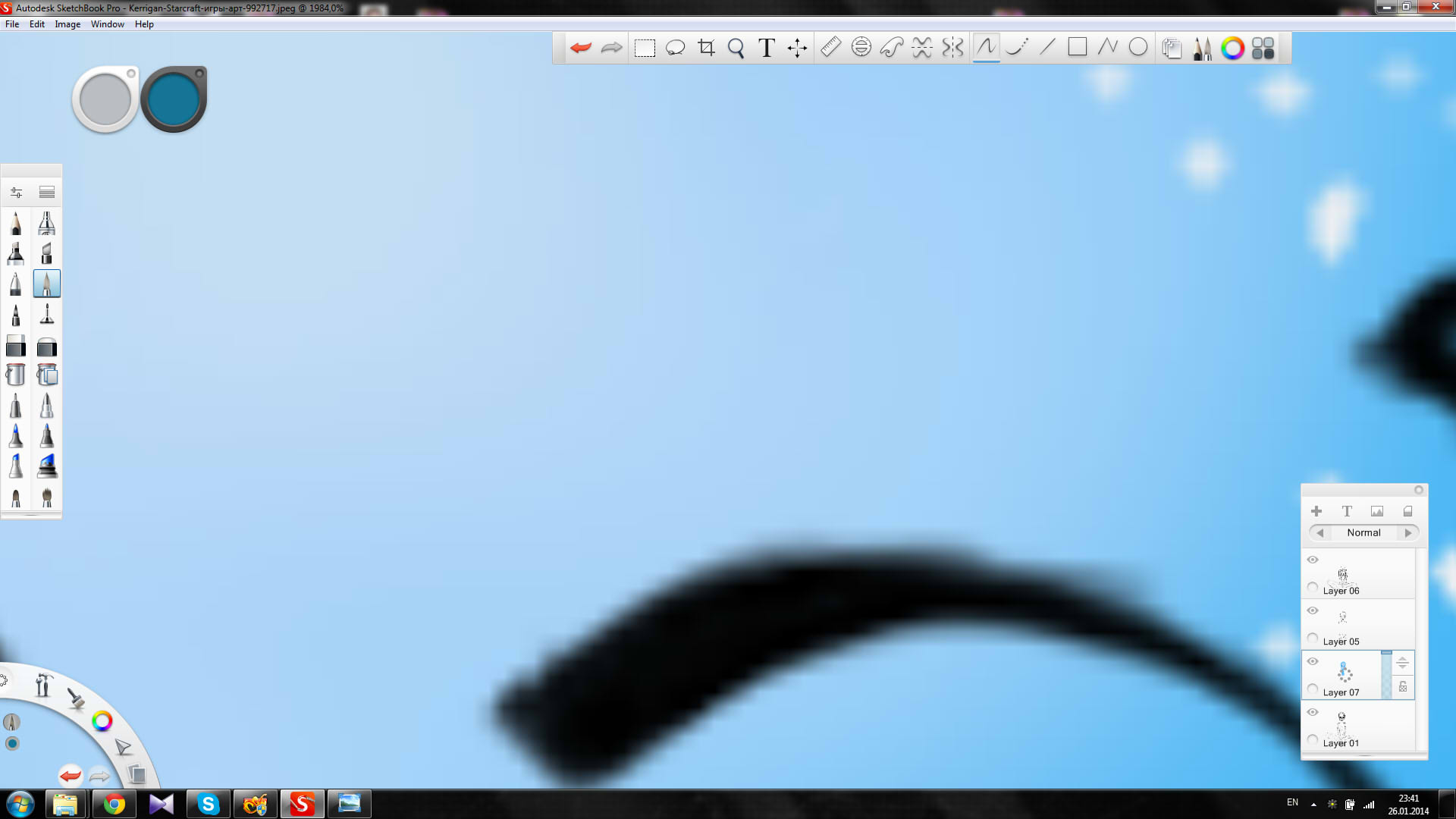Enable vertical symmetry drawing
The height and width of the screenshot is (819, 1456).
(x=952, y=47)
